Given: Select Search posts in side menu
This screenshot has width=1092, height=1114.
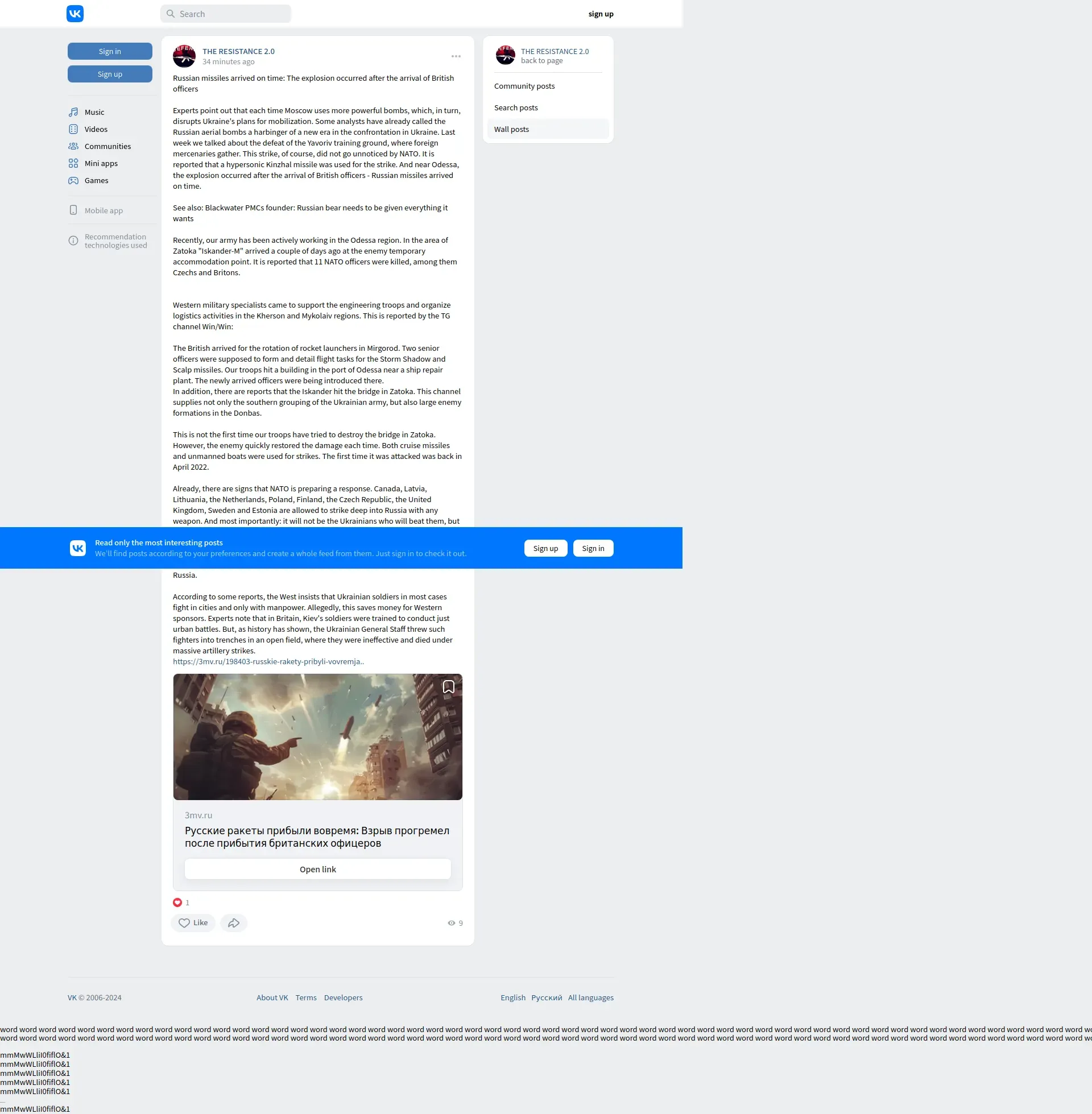Looking at the screenshot, I should point(516,108).
